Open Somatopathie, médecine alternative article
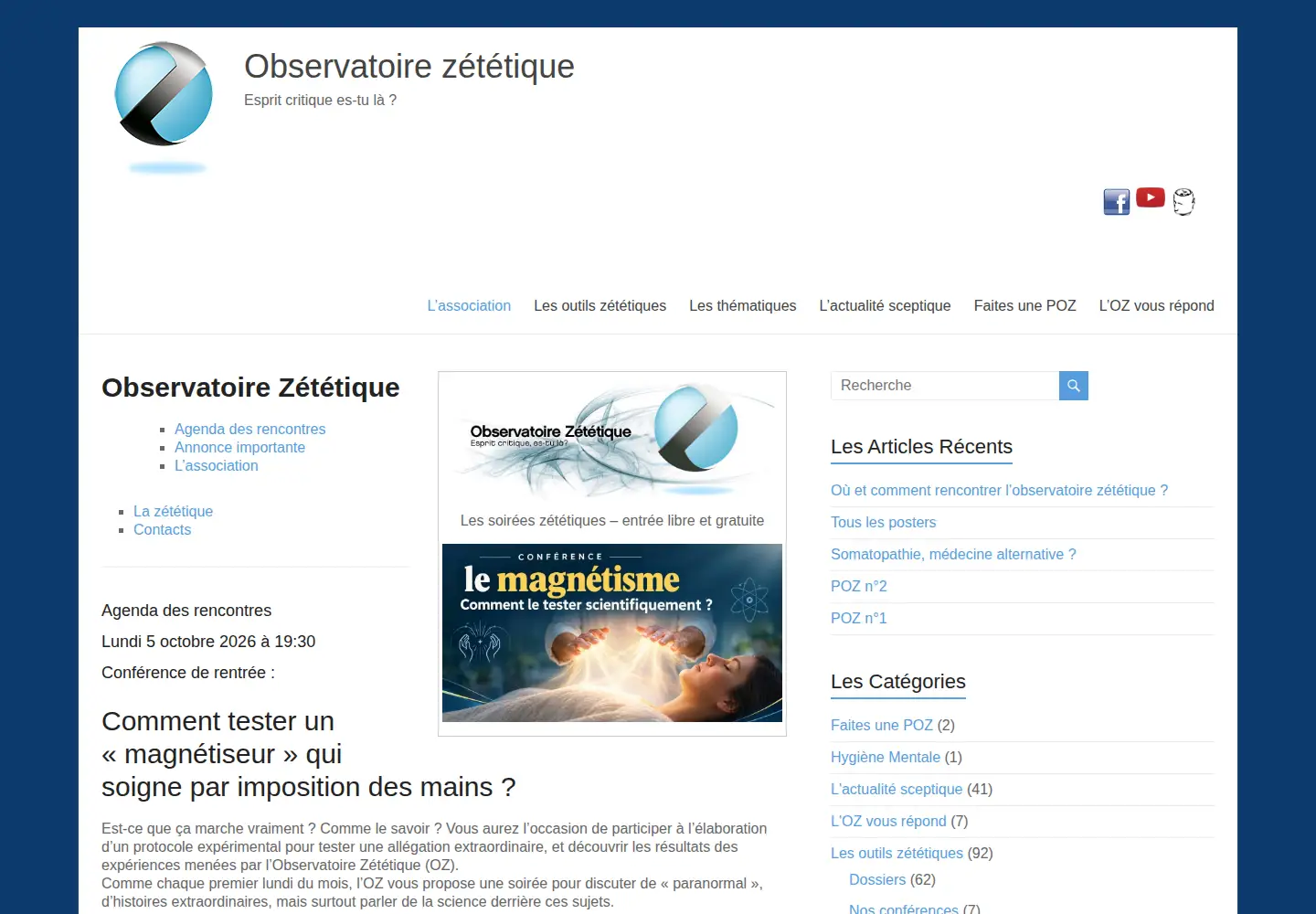1316x914 pixels. coord(953,555)
